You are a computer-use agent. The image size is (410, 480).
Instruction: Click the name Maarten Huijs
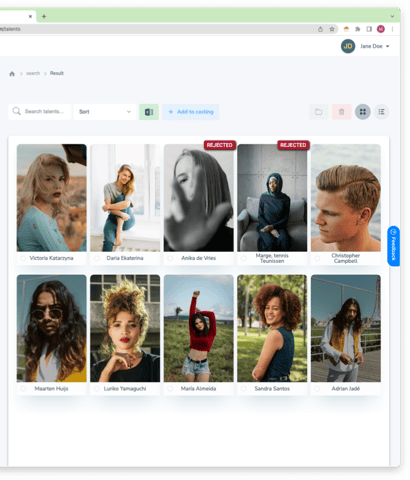point(52,389)
